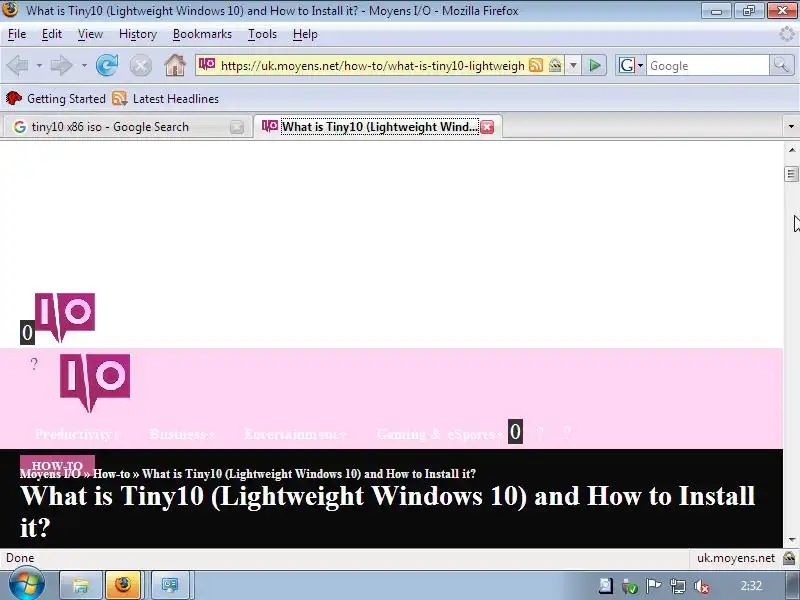
Task: Click the Google search input box
Action: pyautogui.click(x=707, y=66)
